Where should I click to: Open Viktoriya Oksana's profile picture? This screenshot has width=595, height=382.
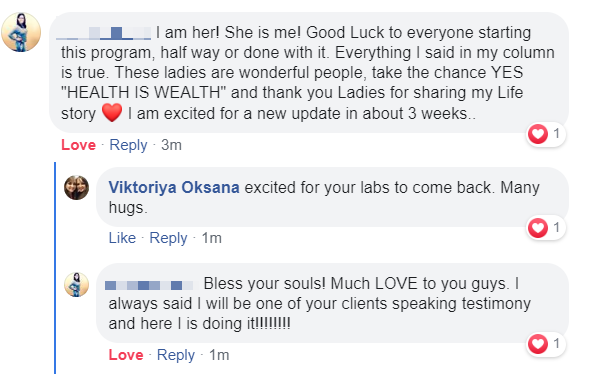(x=76, y=187)
